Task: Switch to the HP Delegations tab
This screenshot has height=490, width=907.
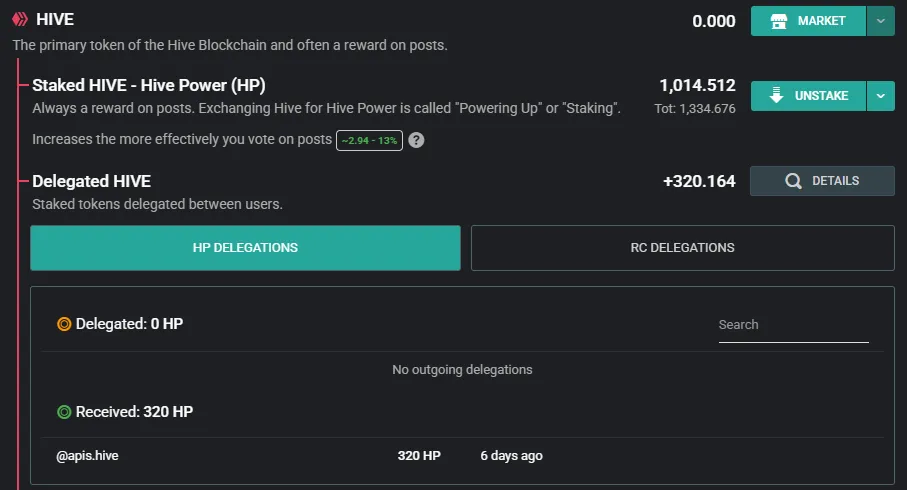Action: [x=245, y=248]
